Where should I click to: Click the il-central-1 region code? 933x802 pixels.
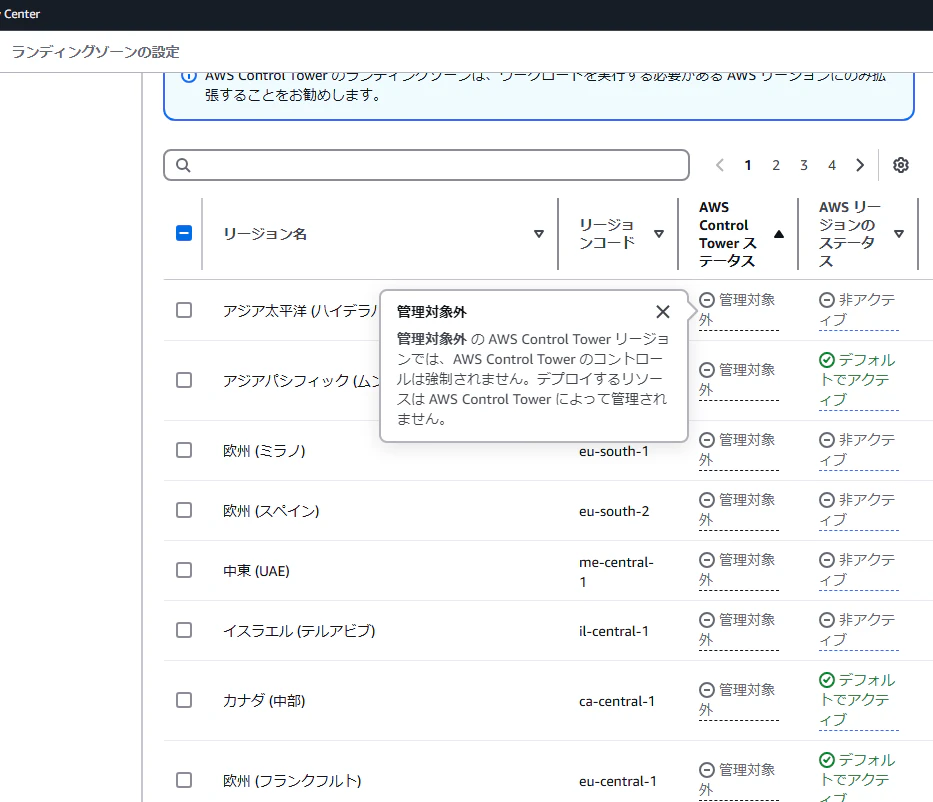[613, 632]
